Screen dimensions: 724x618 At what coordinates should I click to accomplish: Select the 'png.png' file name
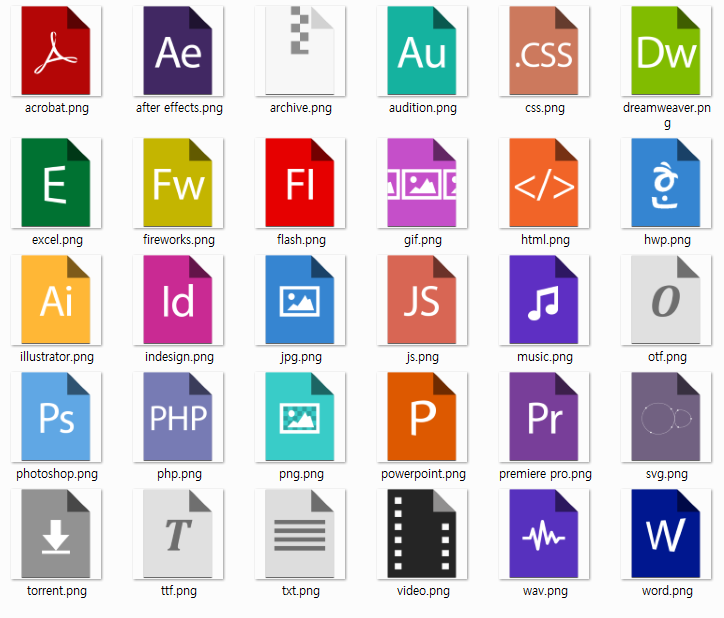(301, 474)
